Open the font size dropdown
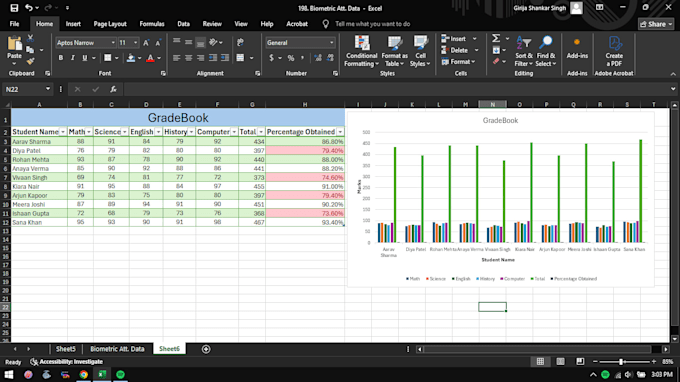Viewport: 680px width, 382px height. pos(135,42)
